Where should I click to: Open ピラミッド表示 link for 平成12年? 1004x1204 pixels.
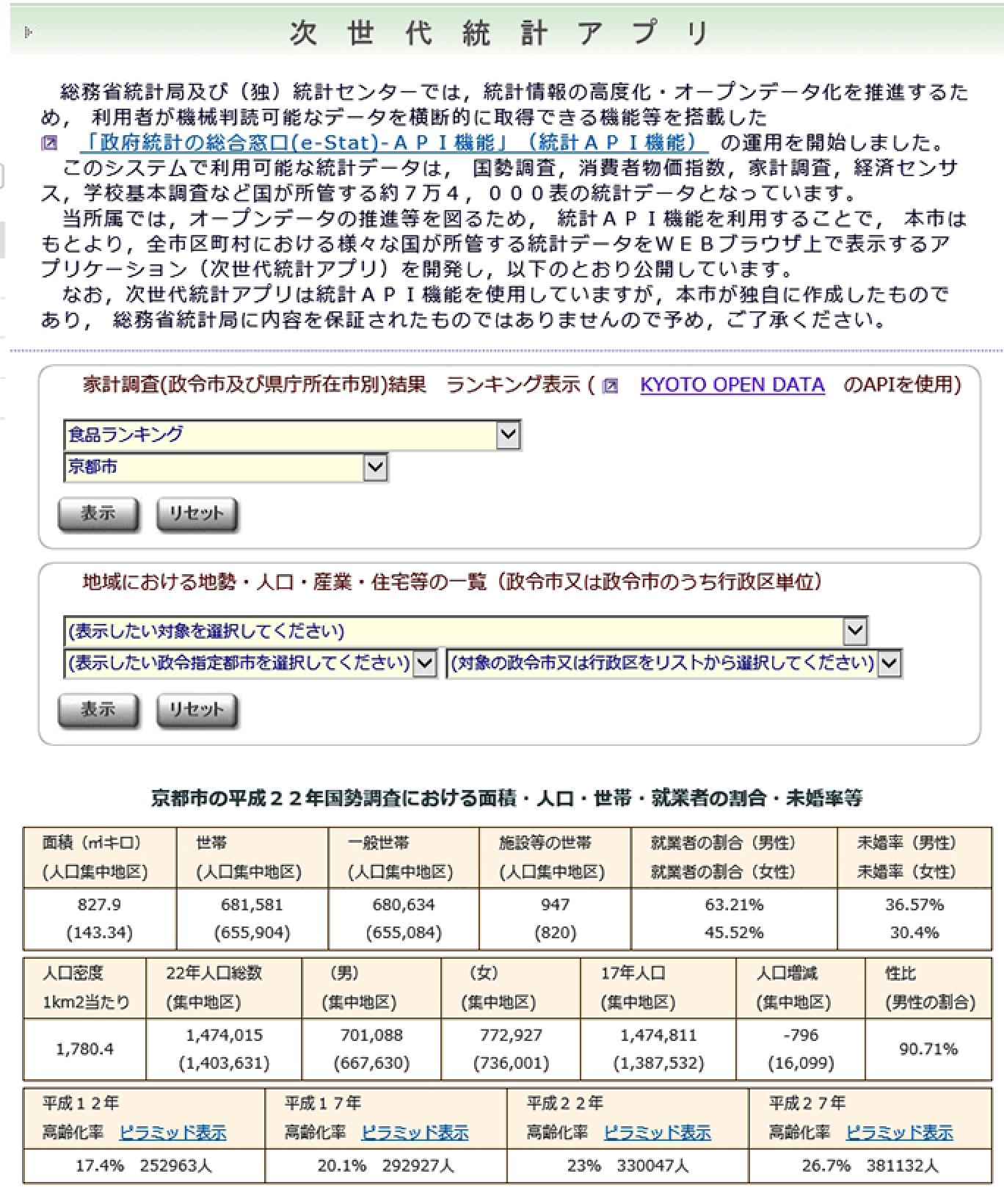pyautogui.click(x=172, y=1133)
